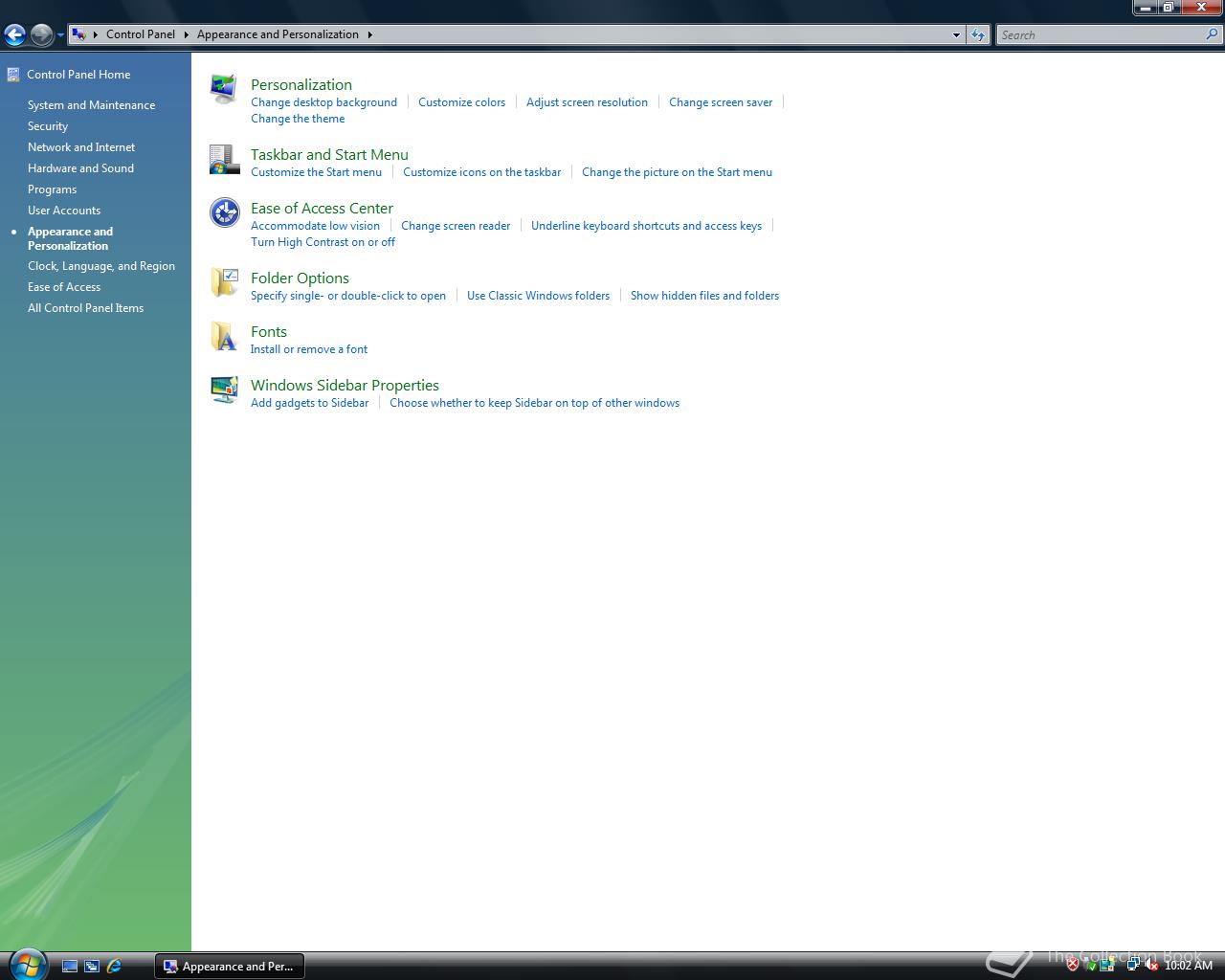Click the Windows Sidebar Properties icon
The height and width of the screenshot is (980, 1225).
224,390
